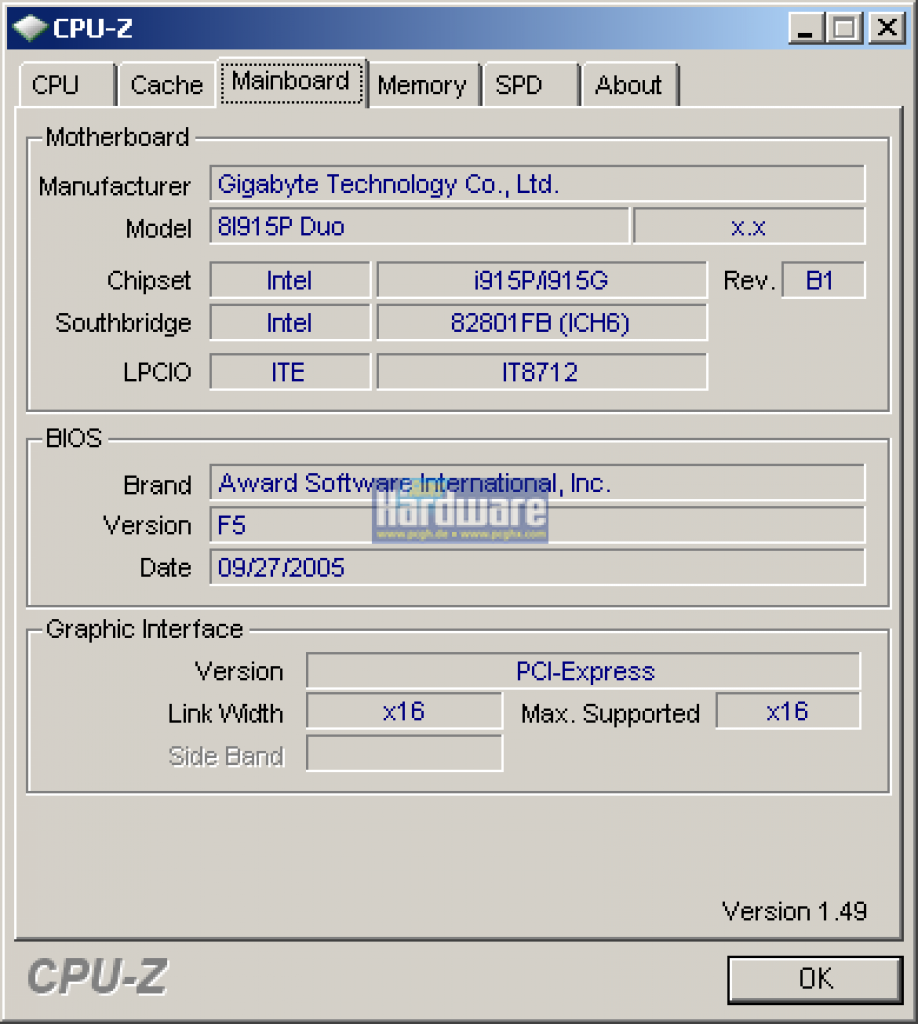Switch to the CPU tab

tap(67, 85)
